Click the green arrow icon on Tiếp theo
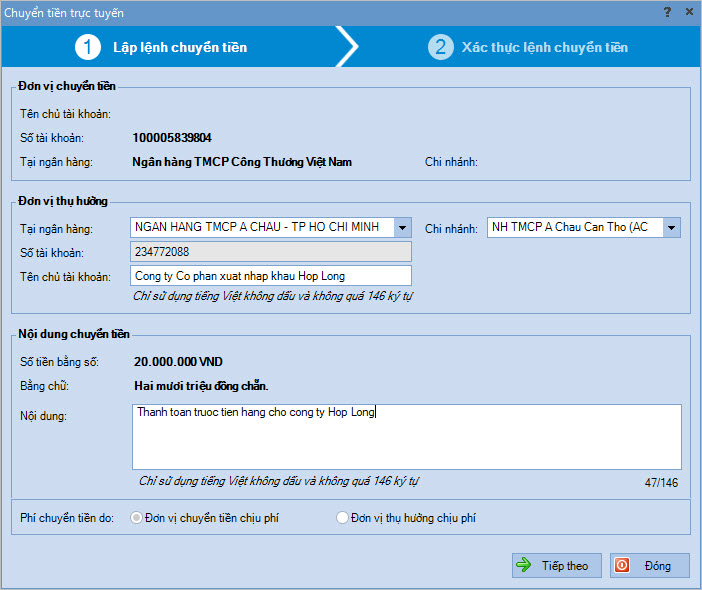Viewport: 702px width, 590px height. pos(524,565)
